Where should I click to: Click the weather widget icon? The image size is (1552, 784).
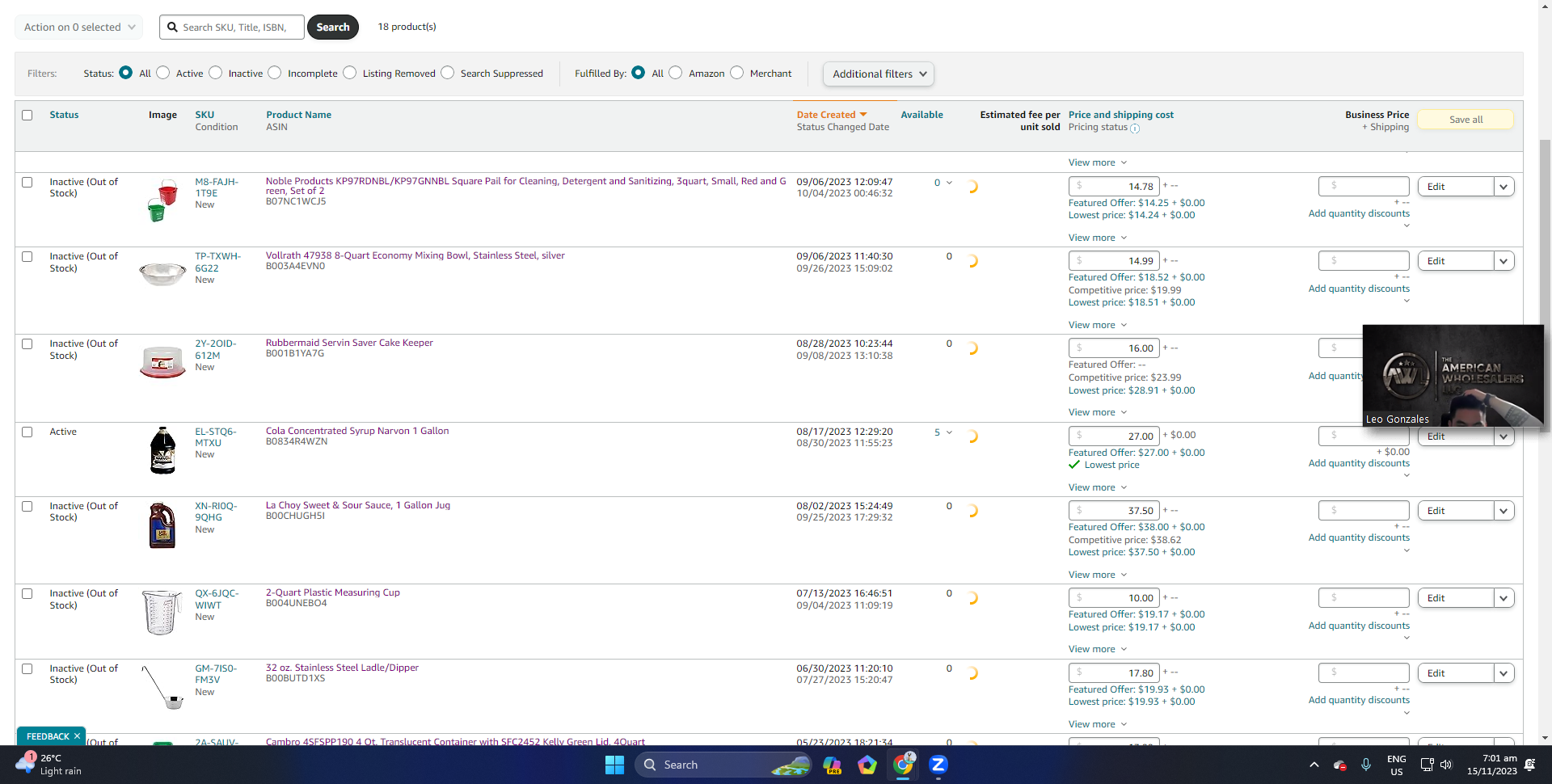click(x=25, y=763)
